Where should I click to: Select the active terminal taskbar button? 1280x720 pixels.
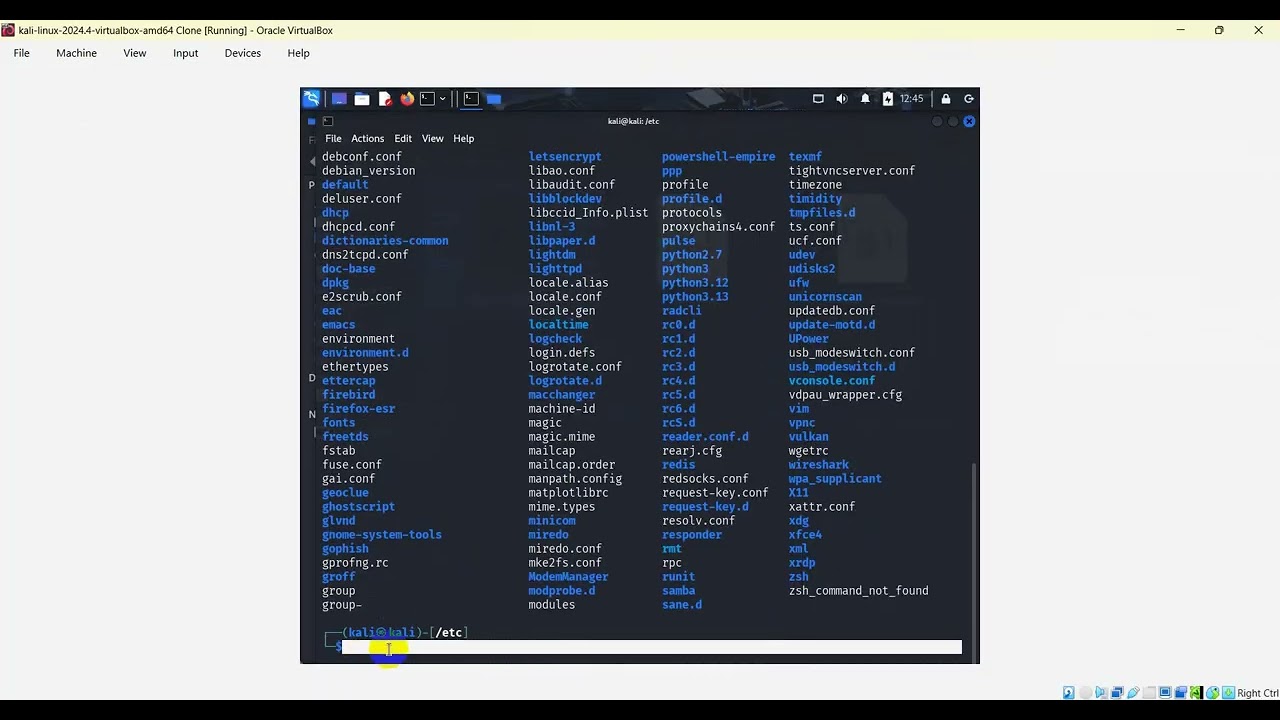pos(471,99)
